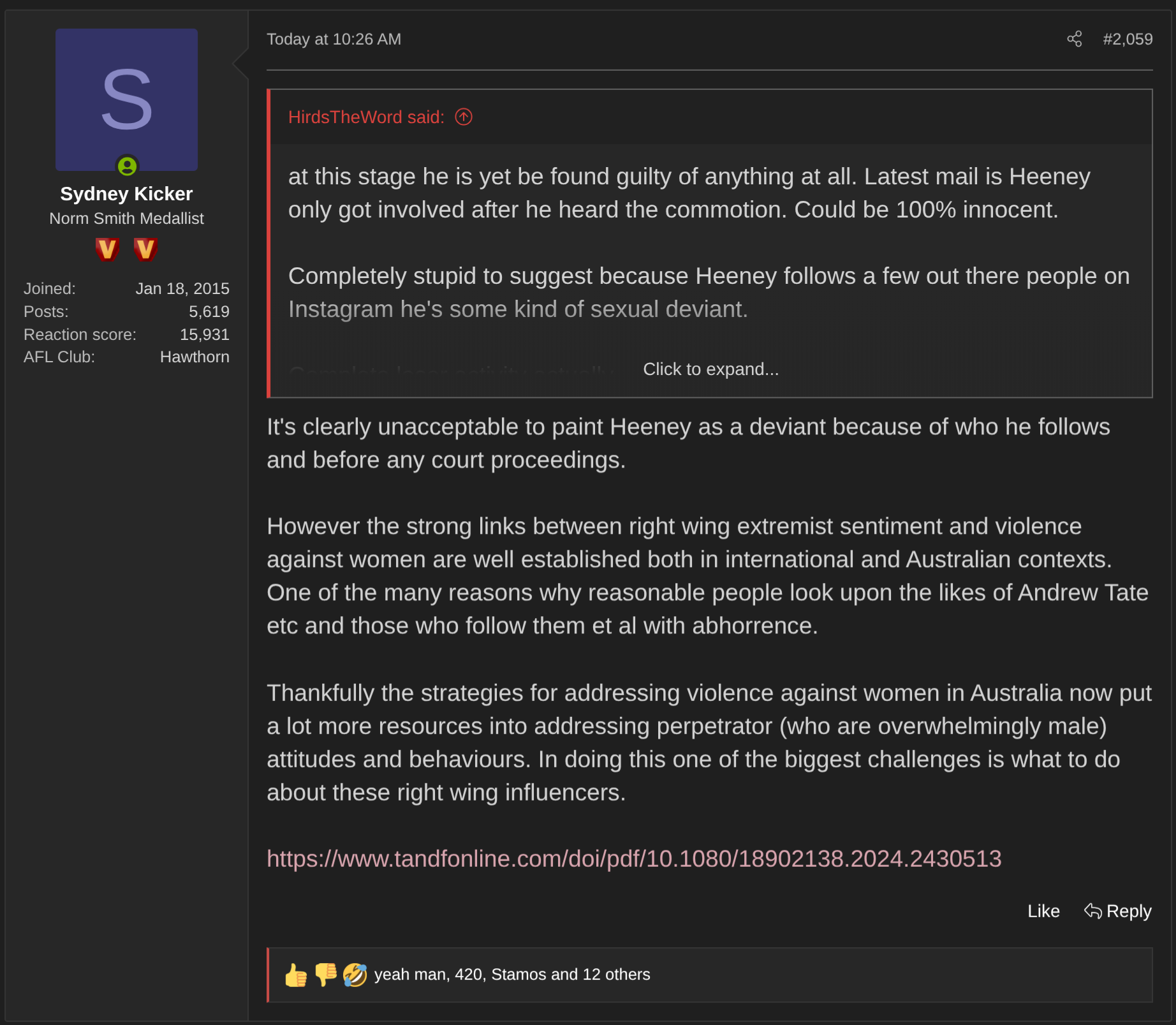Click the second Hawthorn V badge

(x=145, y=249)
